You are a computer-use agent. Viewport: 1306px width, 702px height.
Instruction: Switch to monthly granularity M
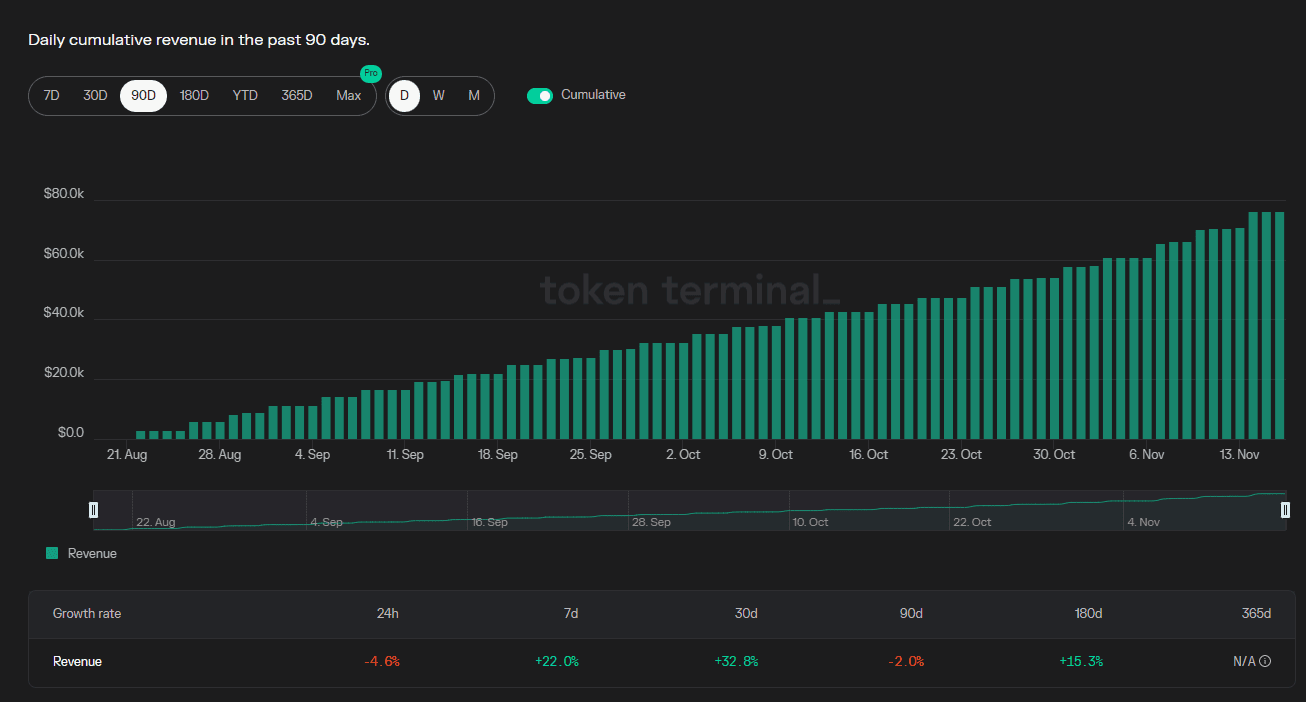point(473,96)
